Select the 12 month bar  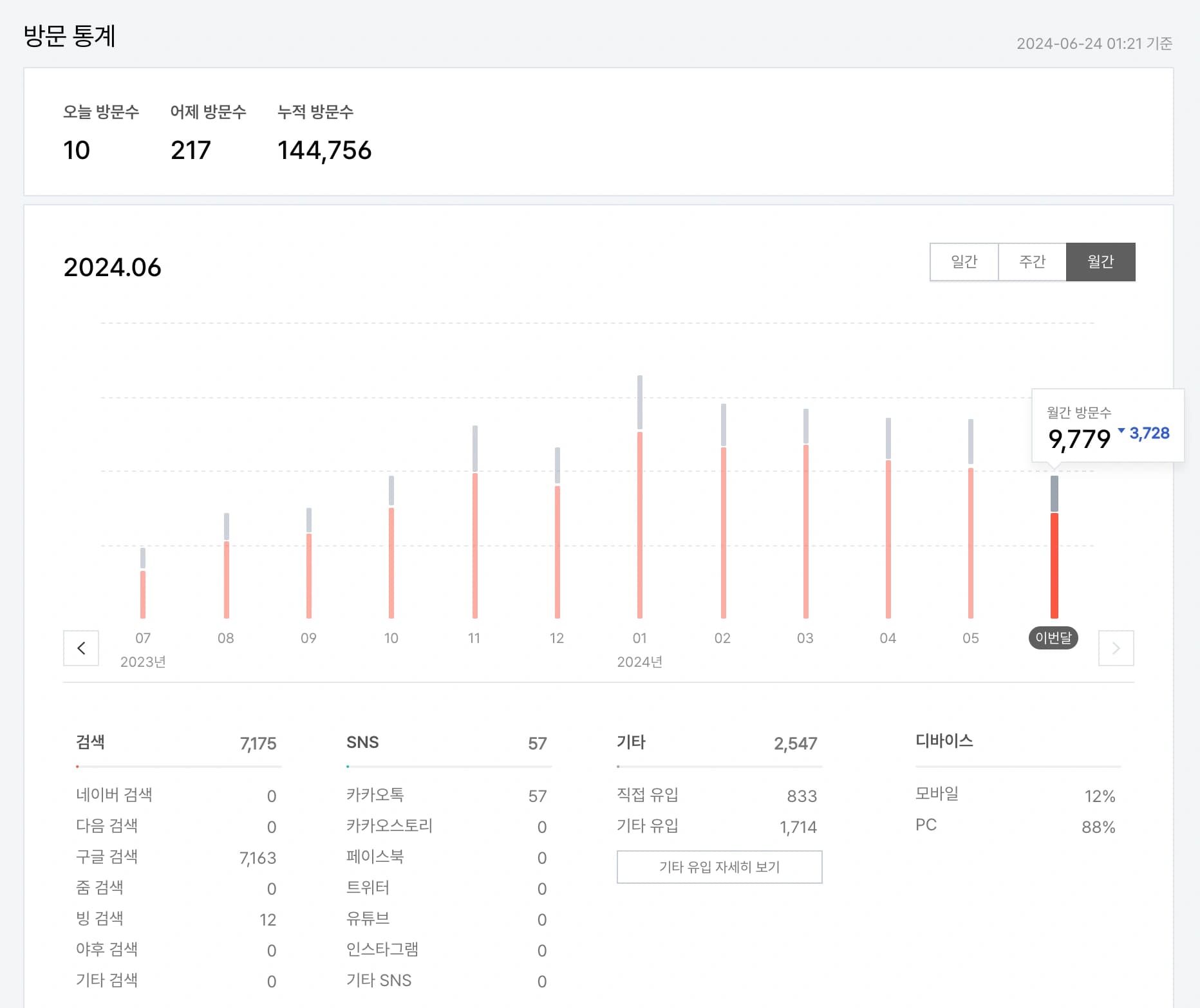(558, 532)
